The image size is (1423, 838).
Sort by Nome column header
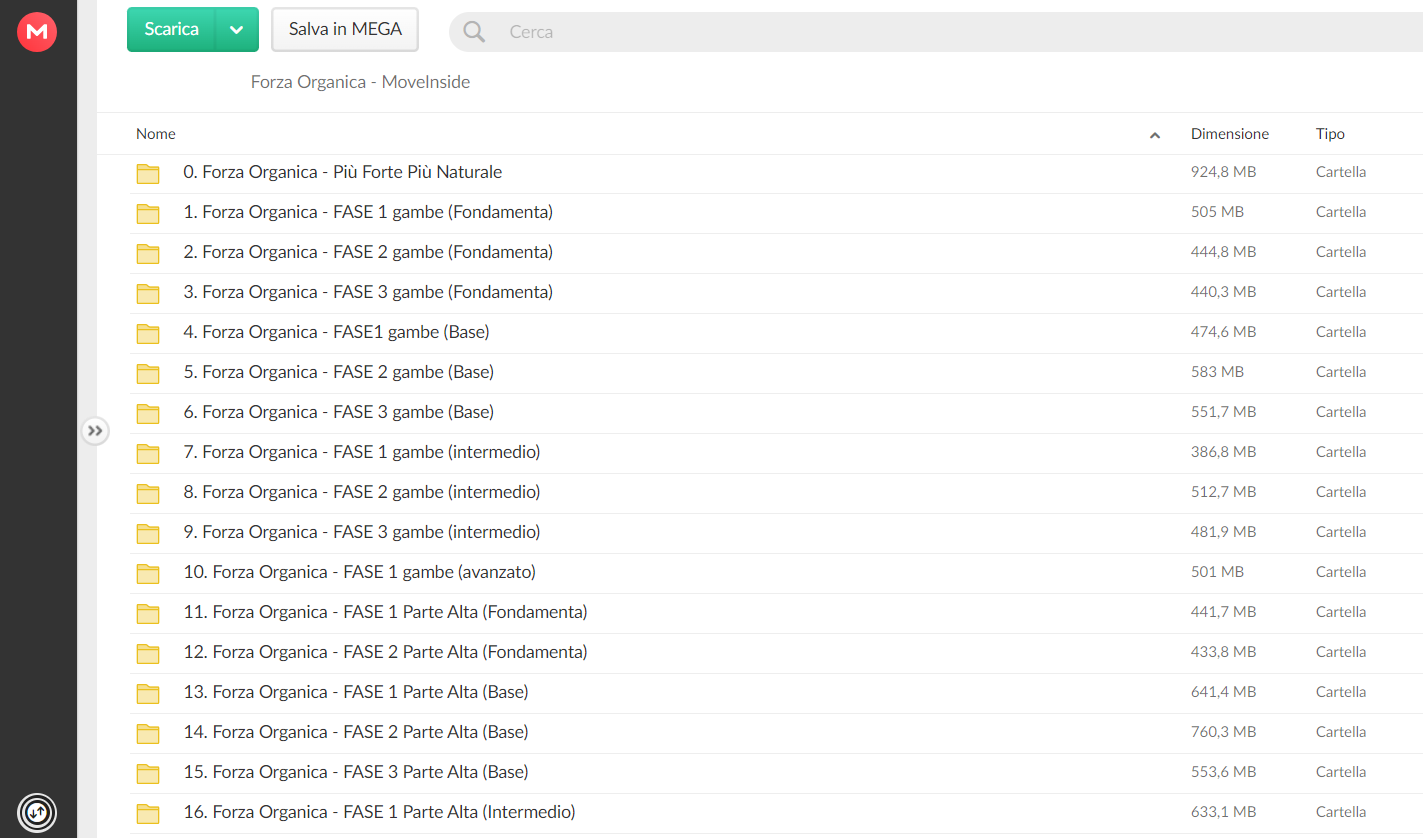pos(156,134)
